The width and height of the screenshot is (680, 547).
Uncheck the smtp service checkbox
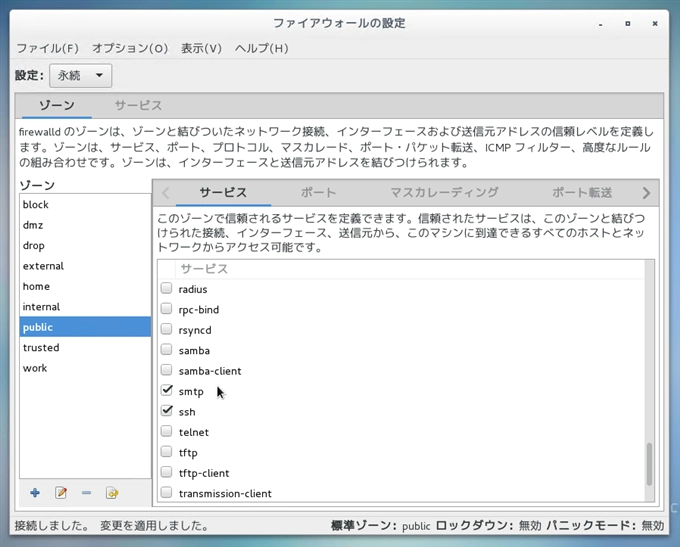tap(167, 390)
